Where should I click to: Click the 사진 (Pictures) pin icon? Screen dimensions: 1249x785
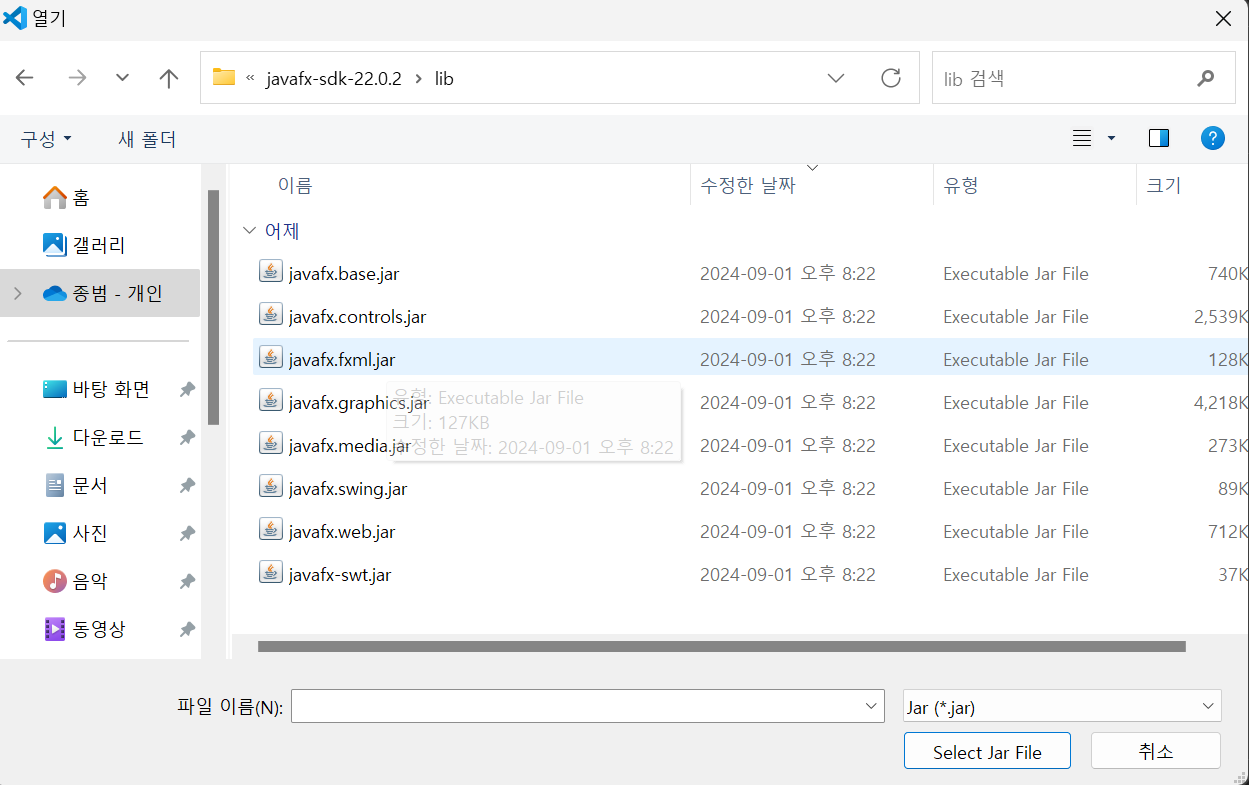(187, 533)
